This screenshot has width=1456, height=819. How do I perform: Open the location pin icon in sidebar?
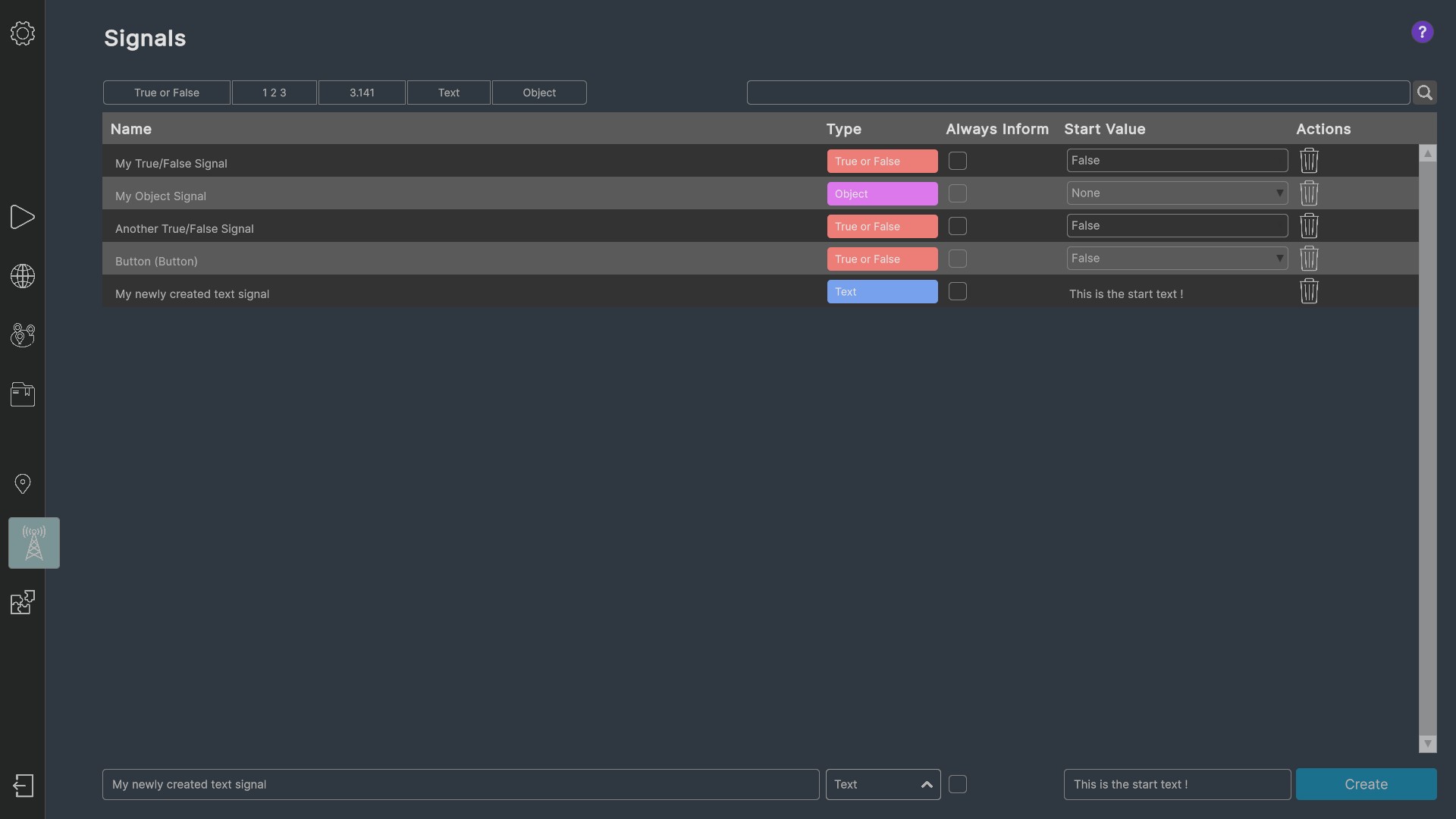[23, 484]
